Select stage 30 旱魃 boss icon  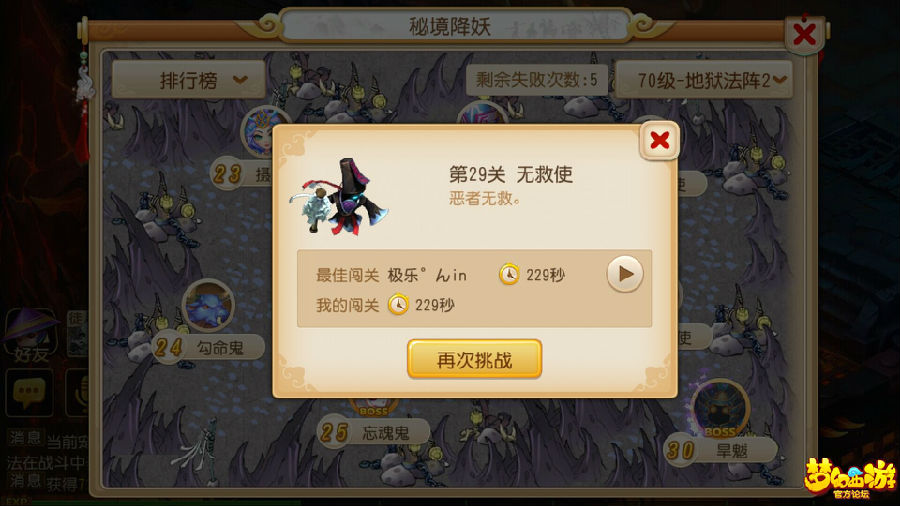pos(720,408)
